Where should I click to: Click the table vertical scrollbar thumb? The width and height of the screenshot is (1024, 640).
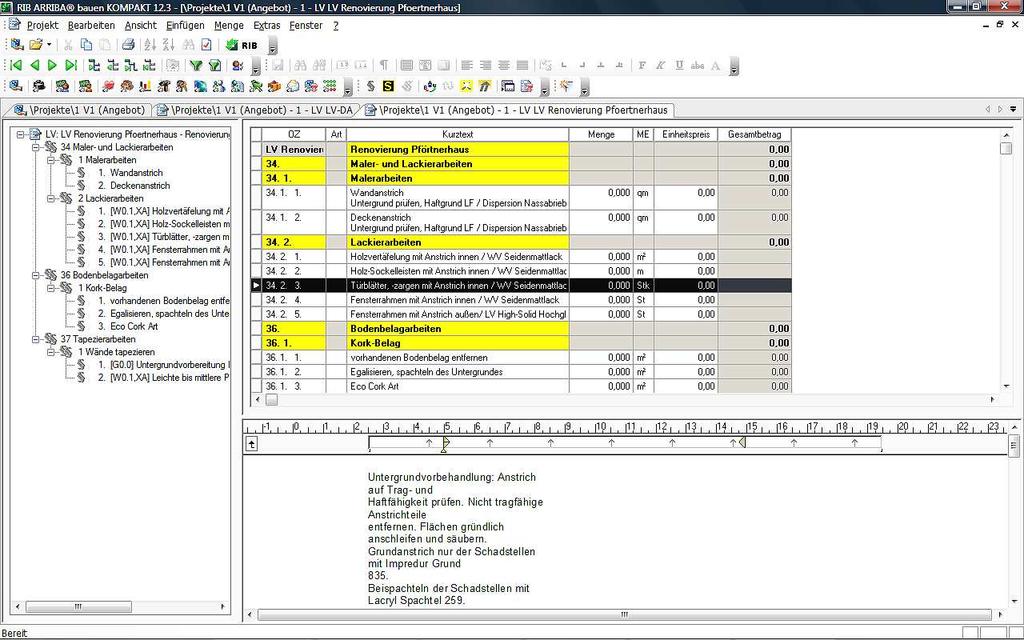[1006, 148]
